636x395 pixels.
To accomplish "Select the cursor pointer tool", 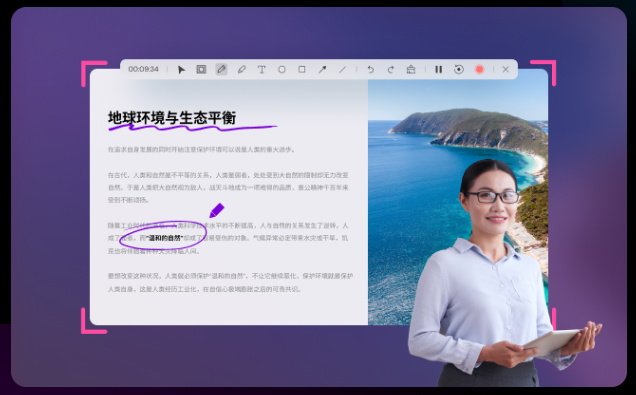I will point(181,70).
